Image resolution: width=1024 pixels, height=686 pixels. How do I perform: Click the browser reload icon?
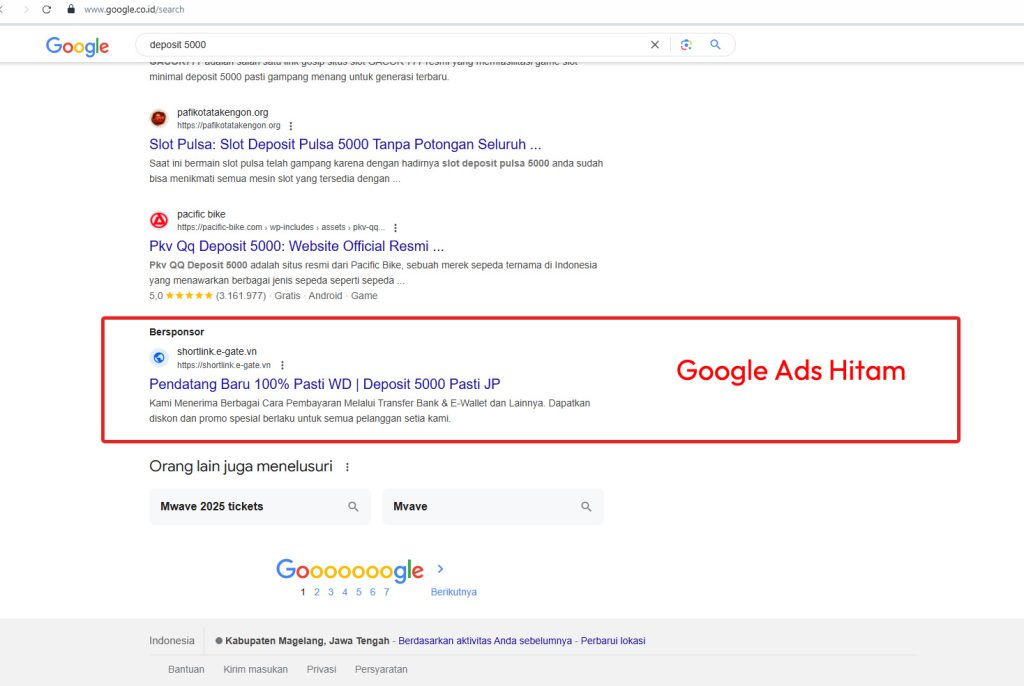(46, 9)
